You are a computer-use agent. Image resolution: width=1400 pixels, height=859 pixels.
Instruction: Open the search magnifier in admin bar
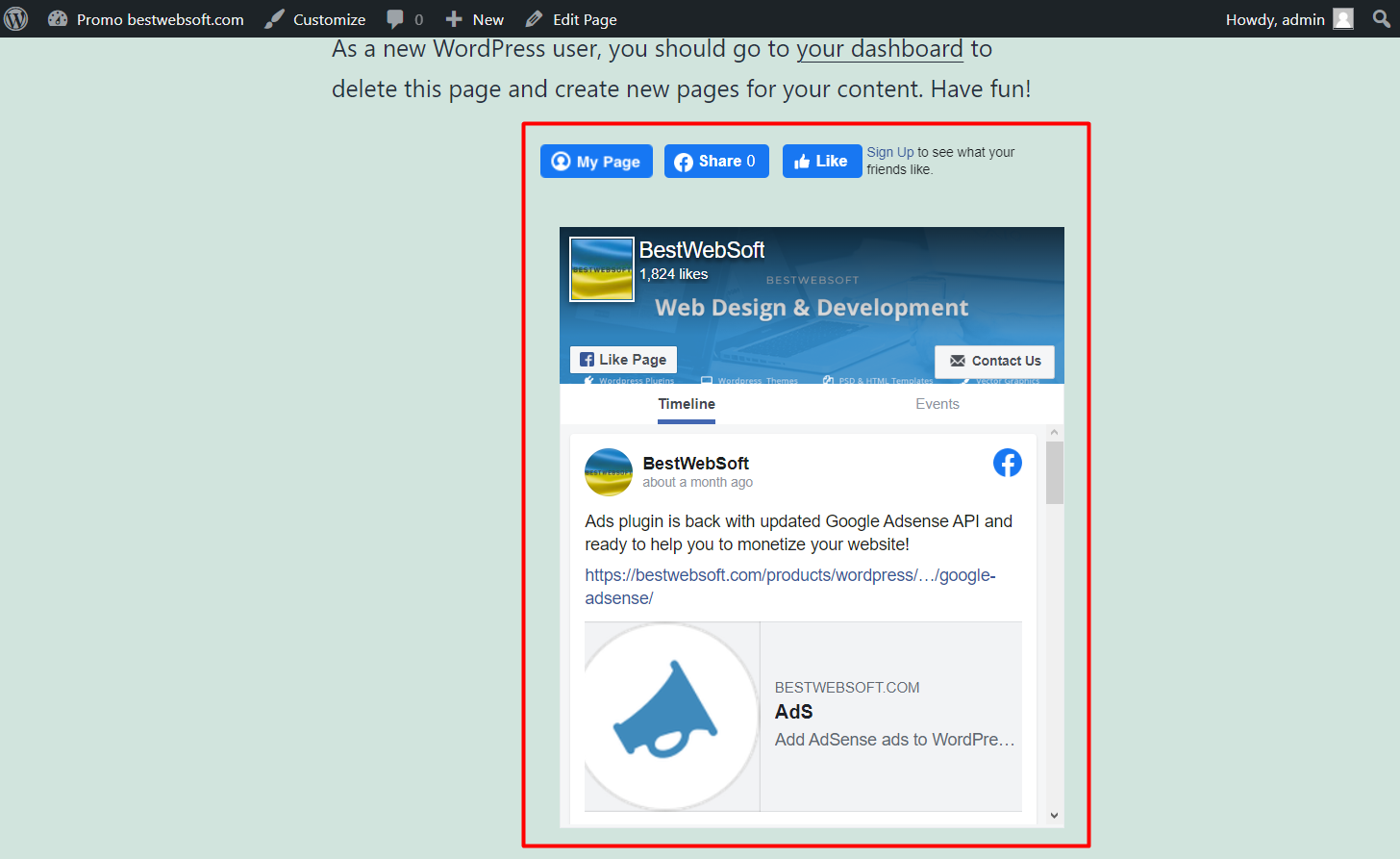(1382, 19)
